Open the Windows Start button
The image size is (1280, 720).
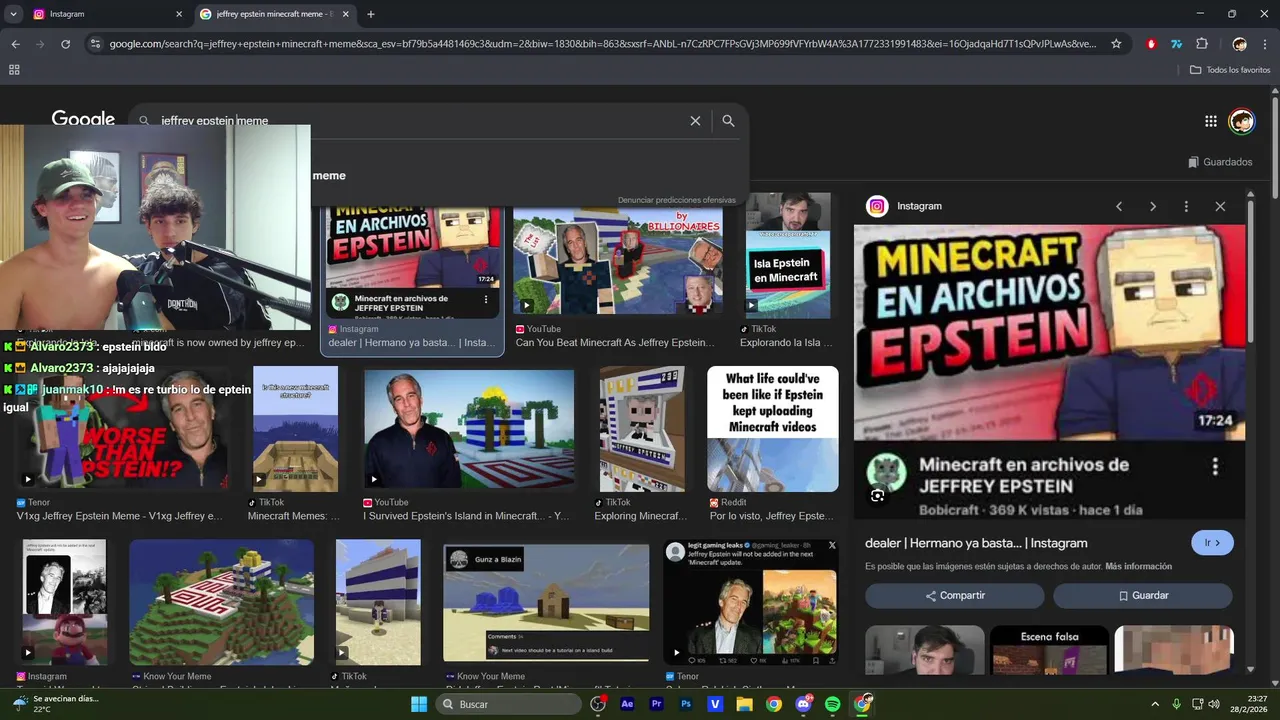[x=419, y=704]
